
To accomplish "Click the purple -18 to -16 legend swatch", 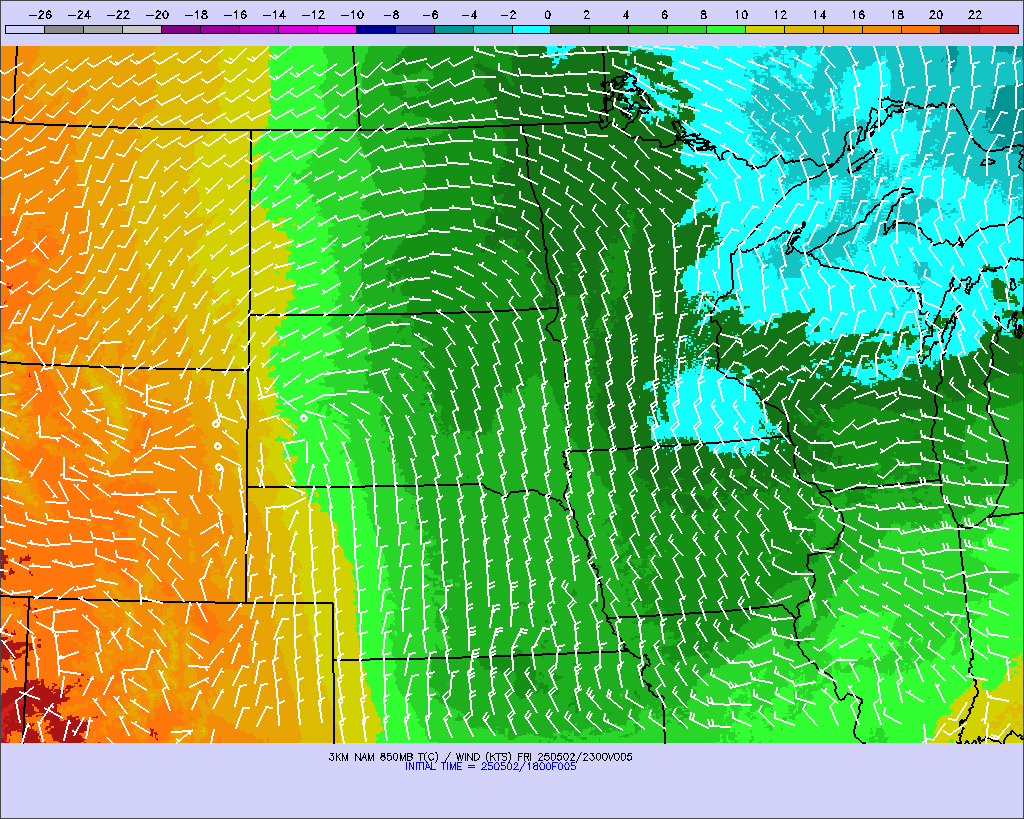I will pyautogui.click(x=220, y=29).
